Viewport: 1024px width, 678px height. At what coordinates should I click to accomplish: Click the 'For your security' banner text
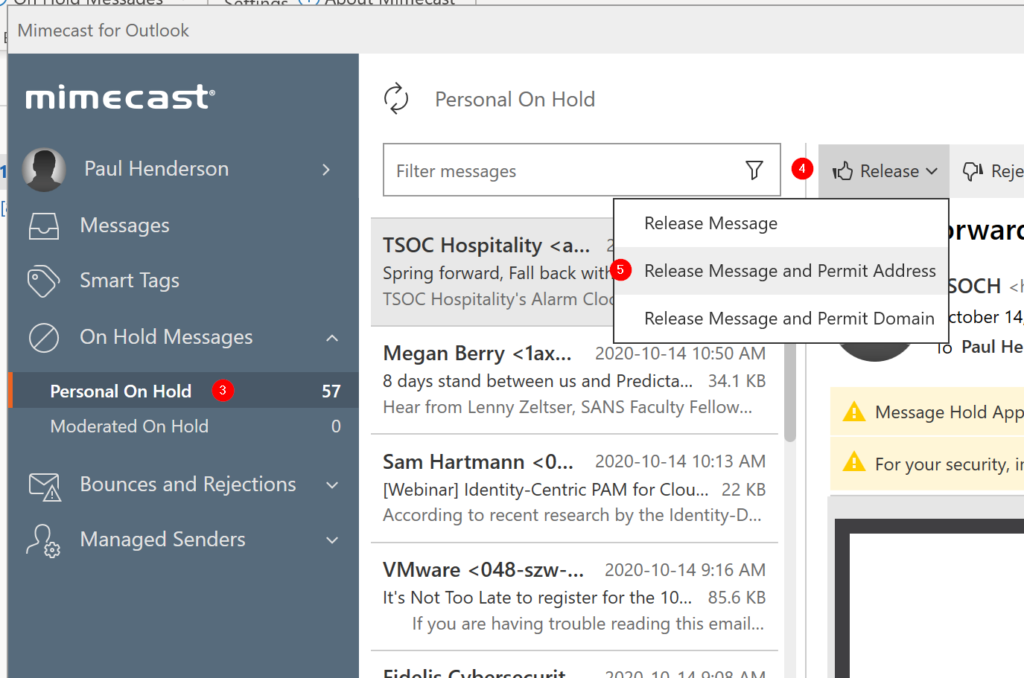pos(950,464)
